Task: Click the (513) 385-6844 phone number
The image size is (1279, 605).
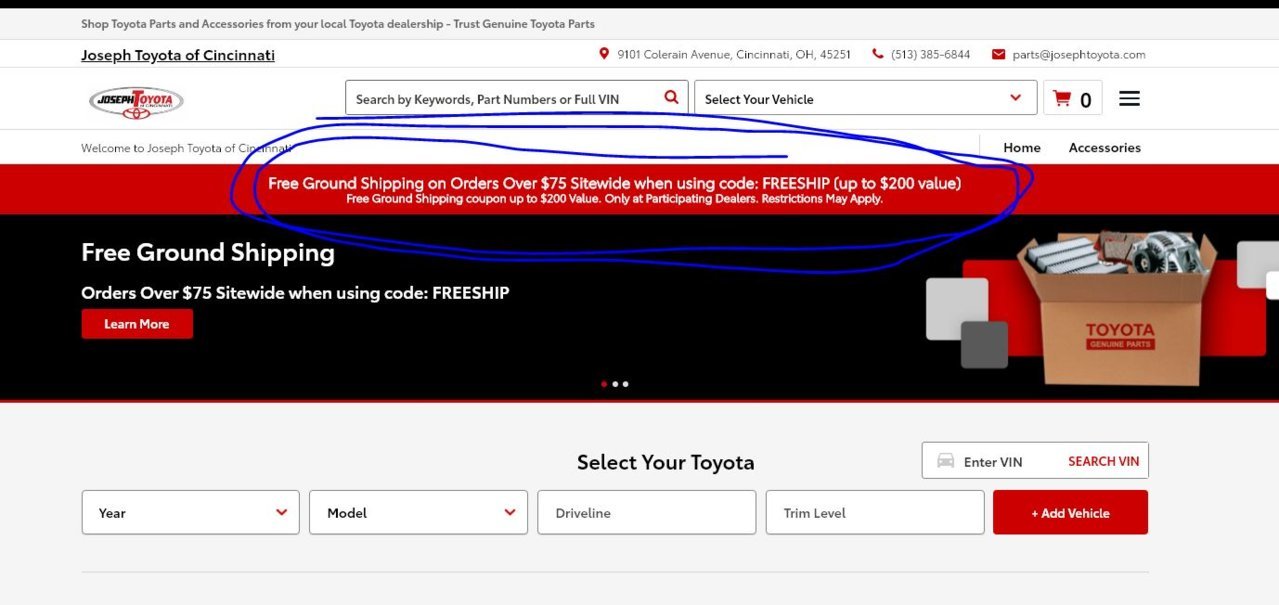Action: point(931,54)
